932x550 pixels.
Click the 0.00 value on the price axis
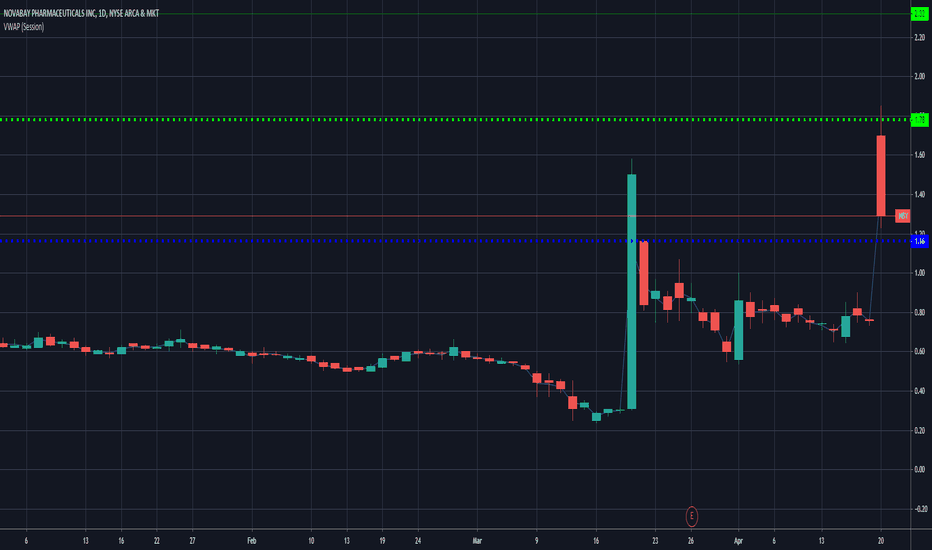920,469
